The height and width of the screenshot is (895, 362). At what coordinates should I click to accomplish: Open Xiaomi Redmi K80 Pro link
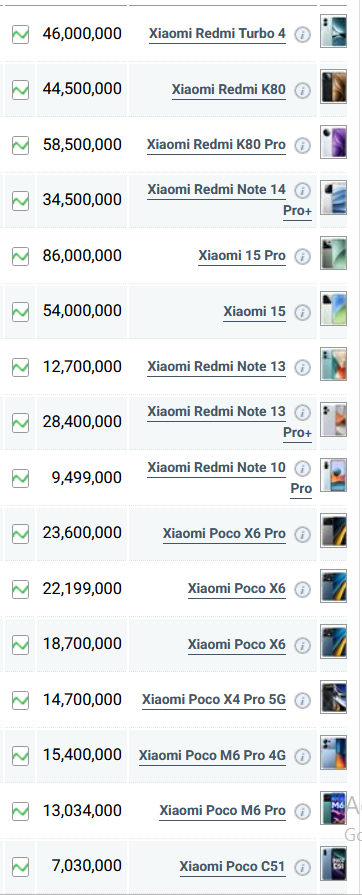point(216,145)
